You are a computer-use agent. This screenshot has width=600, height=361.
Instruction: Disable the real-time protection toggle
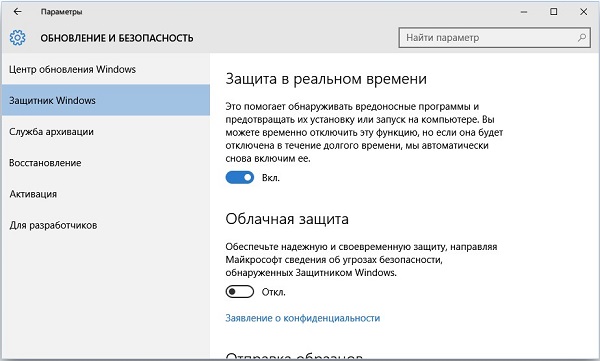(240, 178)
